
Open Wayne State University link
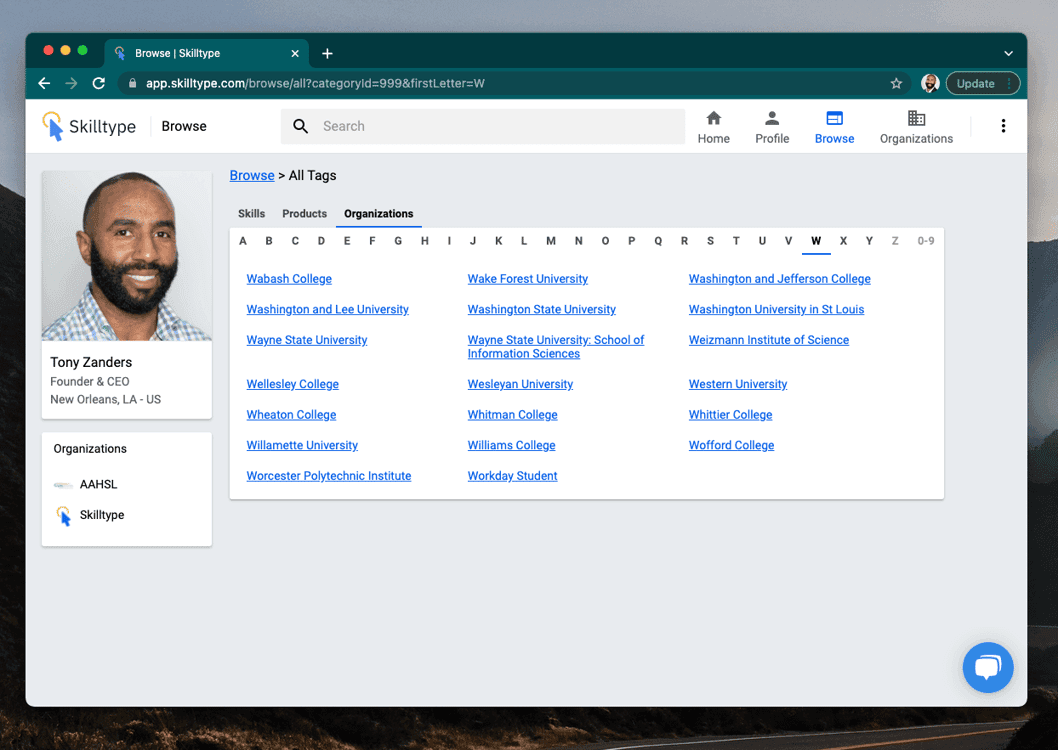tap(306, 340)
